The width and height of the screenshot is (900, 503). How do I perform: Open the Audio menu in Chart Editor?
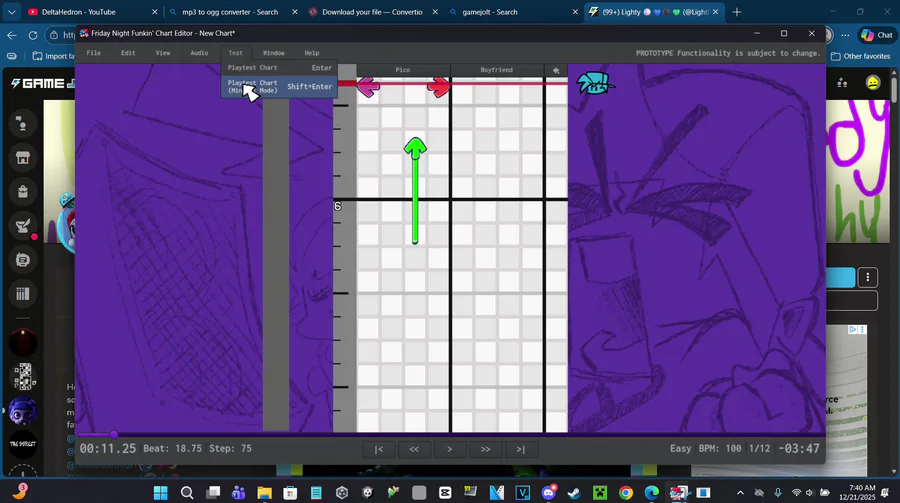point(199,53)
